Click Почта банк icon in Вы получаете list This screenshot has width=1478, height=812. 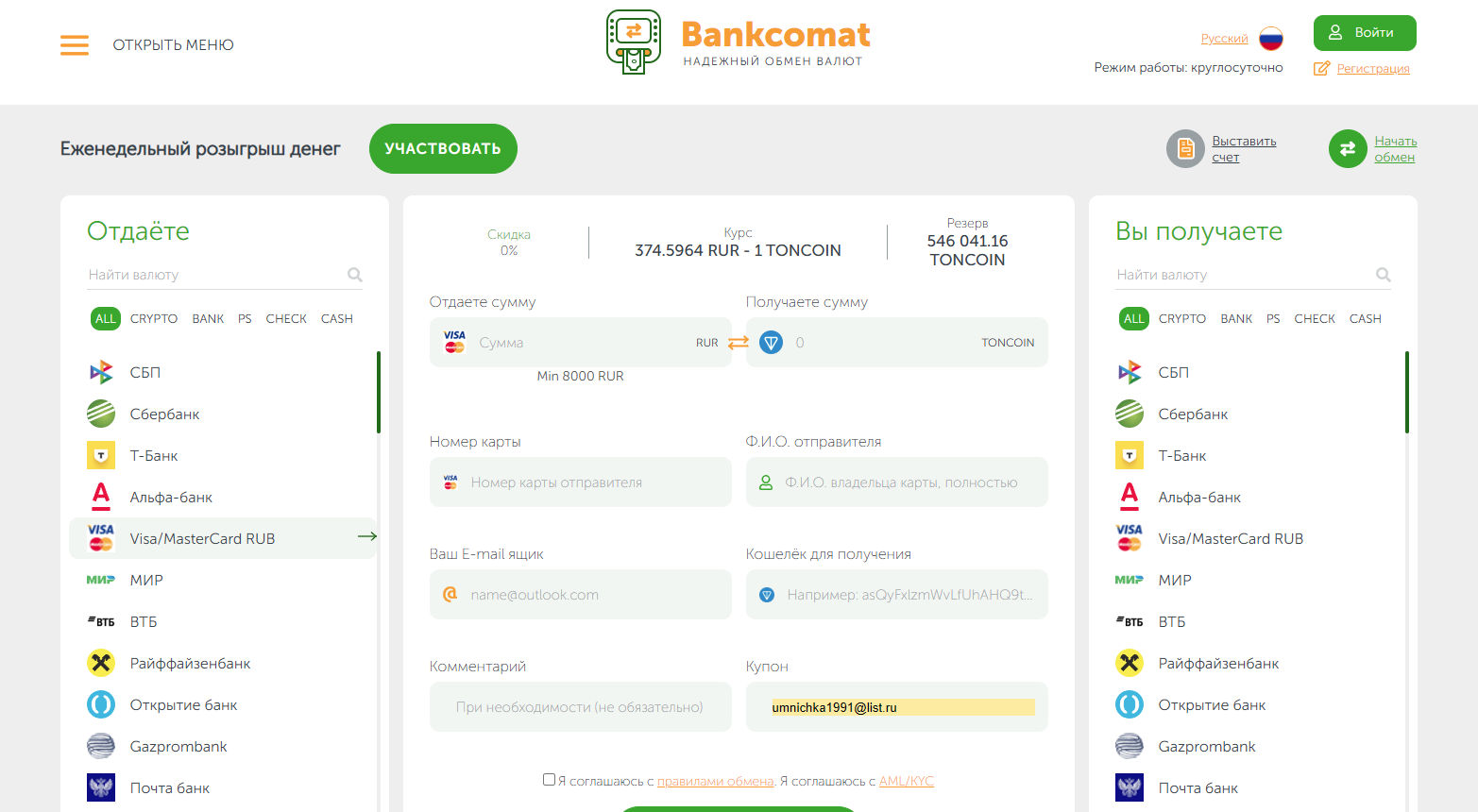click(1130, 787)
